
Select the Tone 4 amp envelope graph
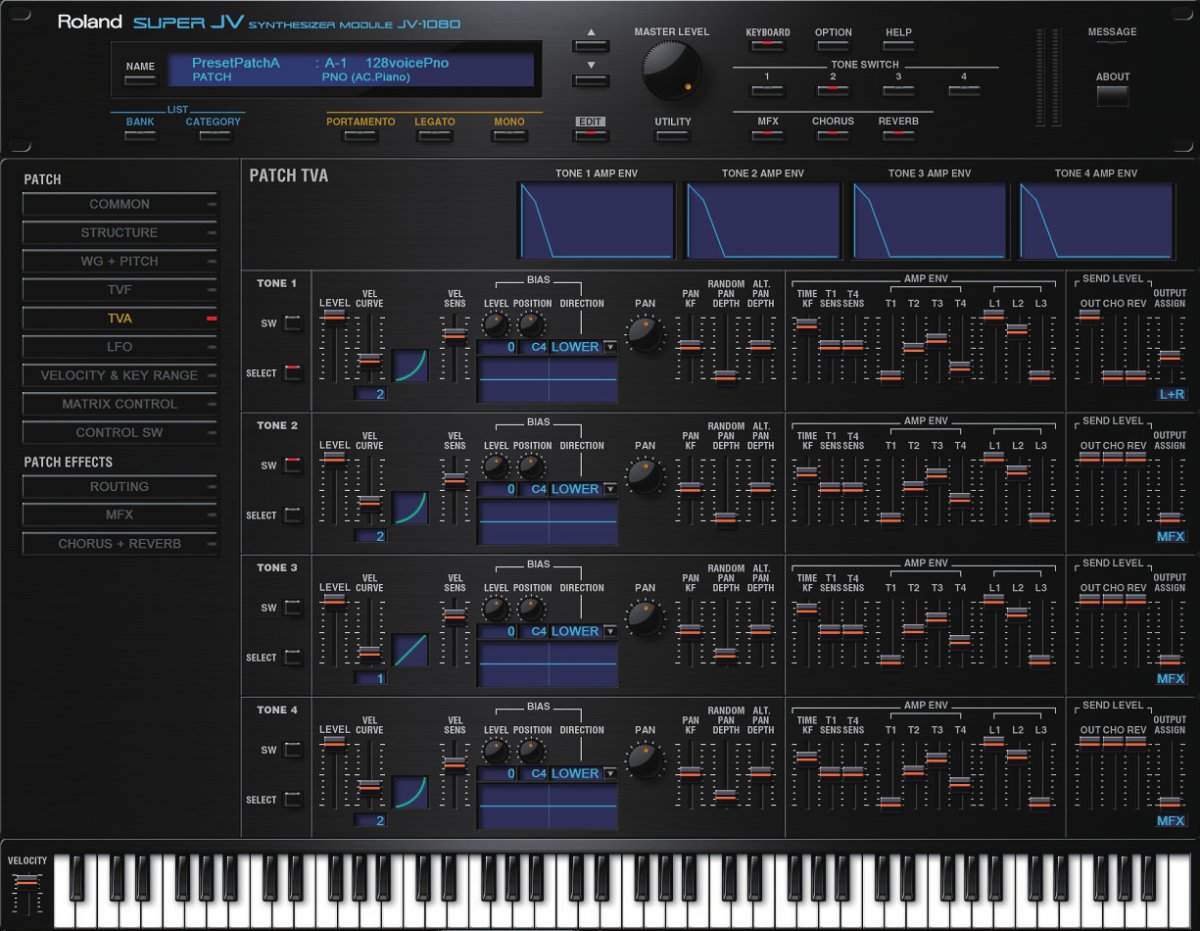point(1096,221)
